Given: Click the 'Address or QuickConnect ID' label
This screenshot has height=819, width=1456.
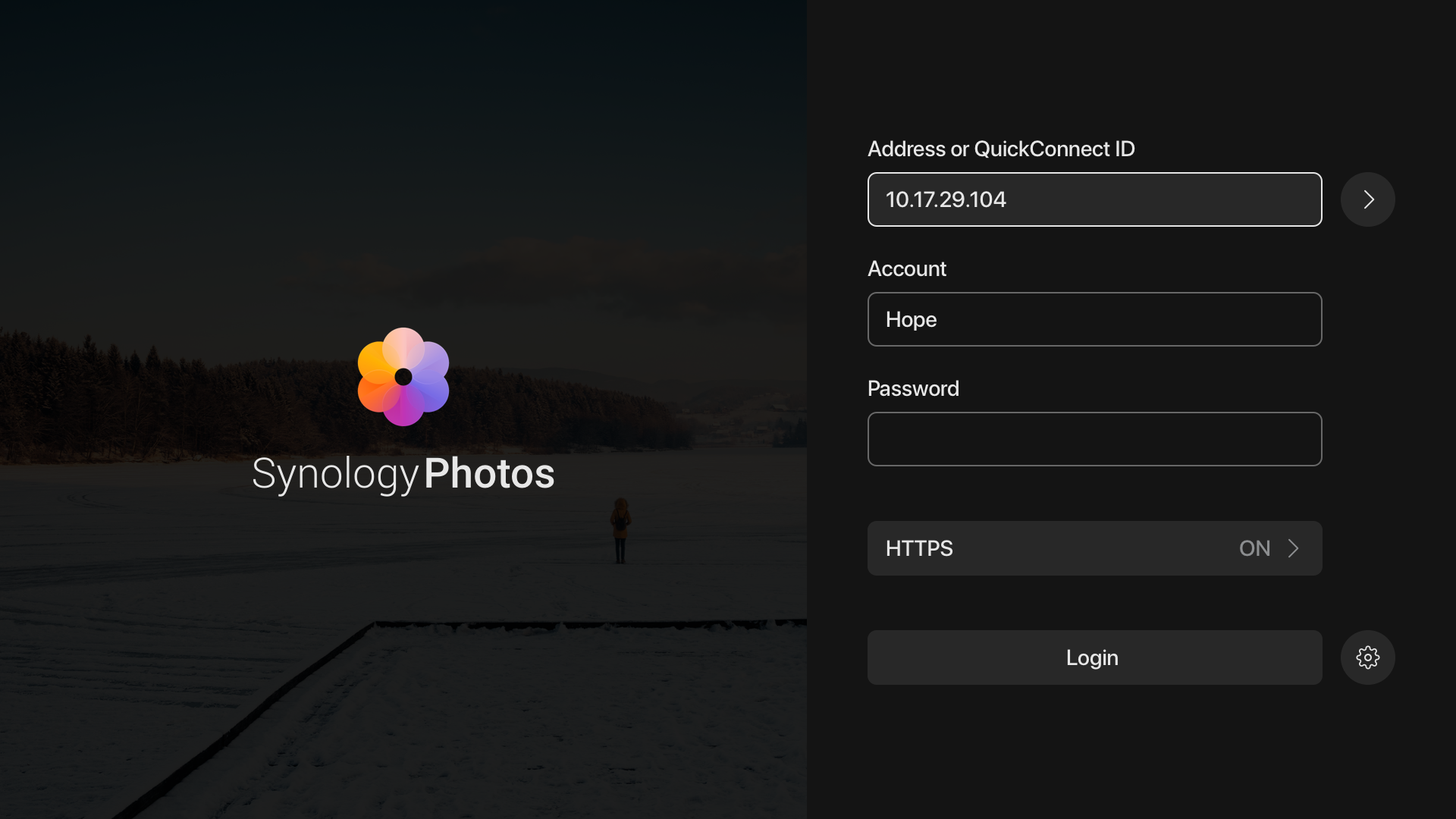Looking at the screenshot, I should click(1001, 149).
